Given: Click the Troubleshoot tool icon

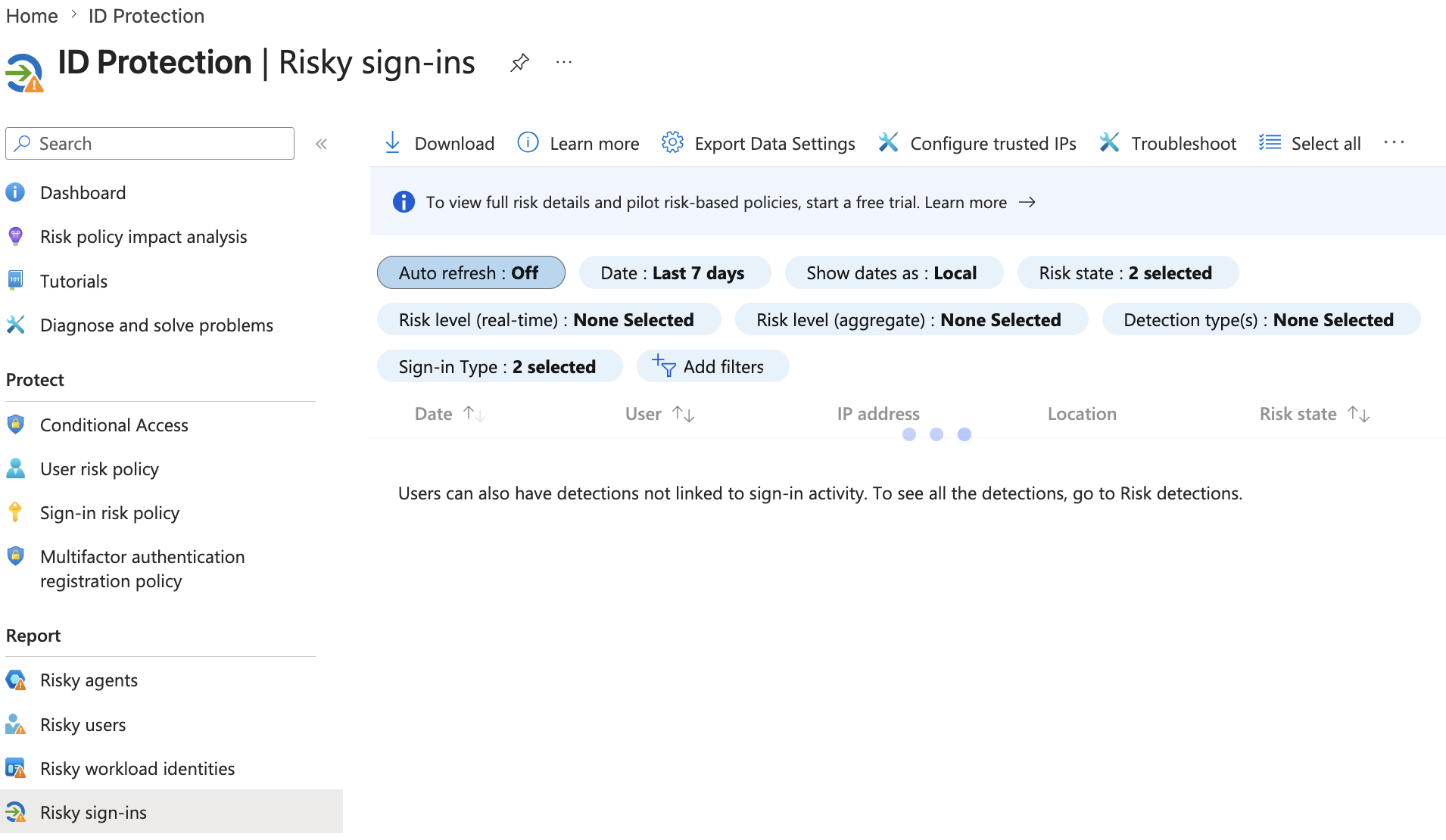Looking at the screenshot, I should point(1109,143).
